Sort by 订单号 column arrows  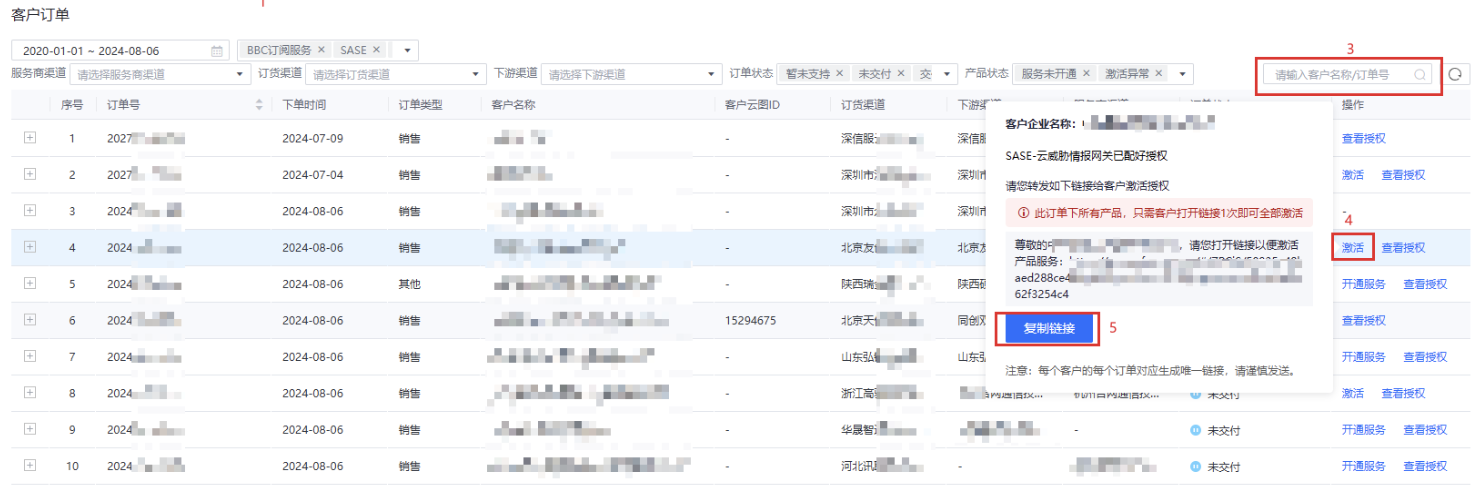pyautogui.click(x=260, y=104)
